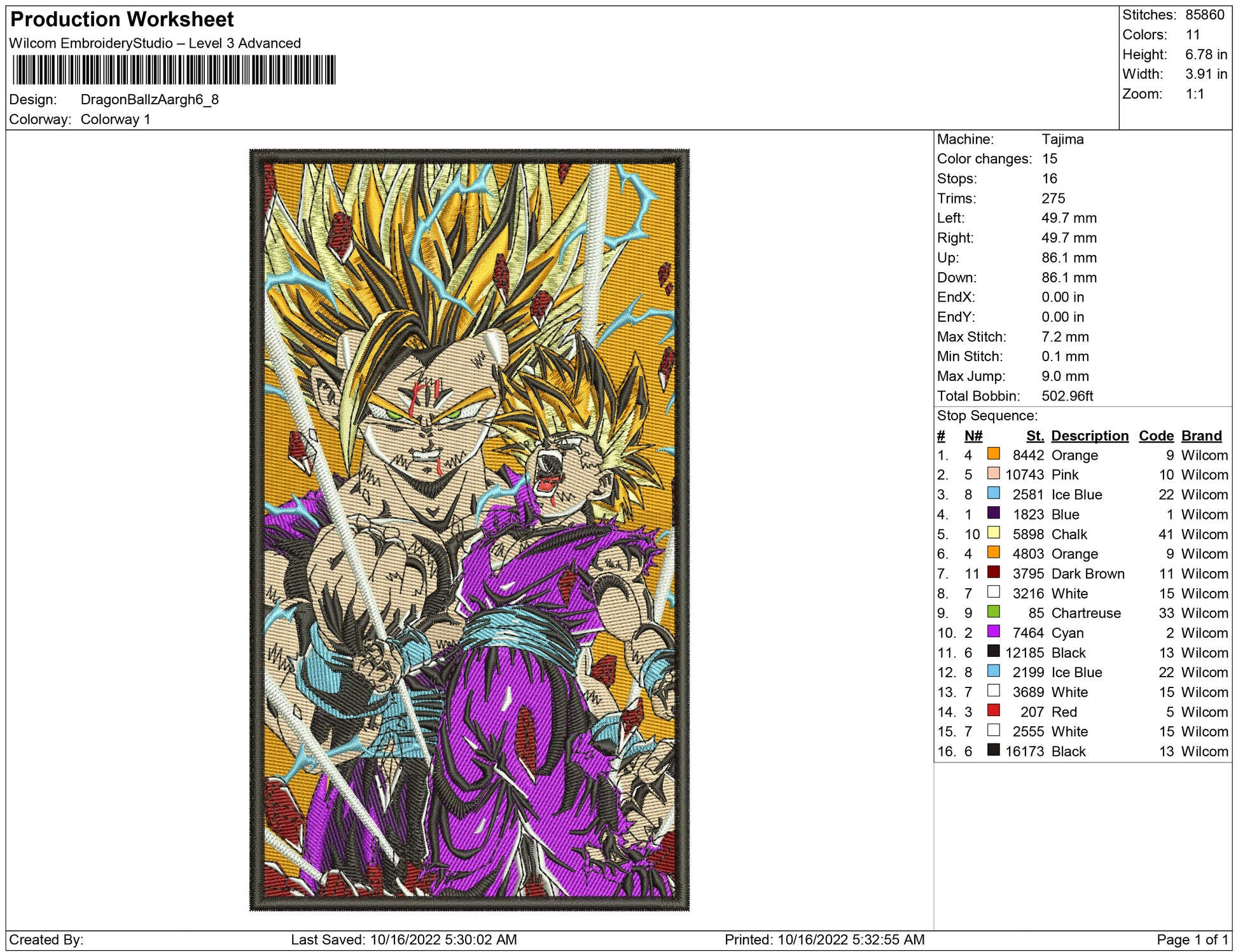Click the Red swatch in row 14
Image resolution: width=1238 pixels, height=952 pixels.
point(993,710)
